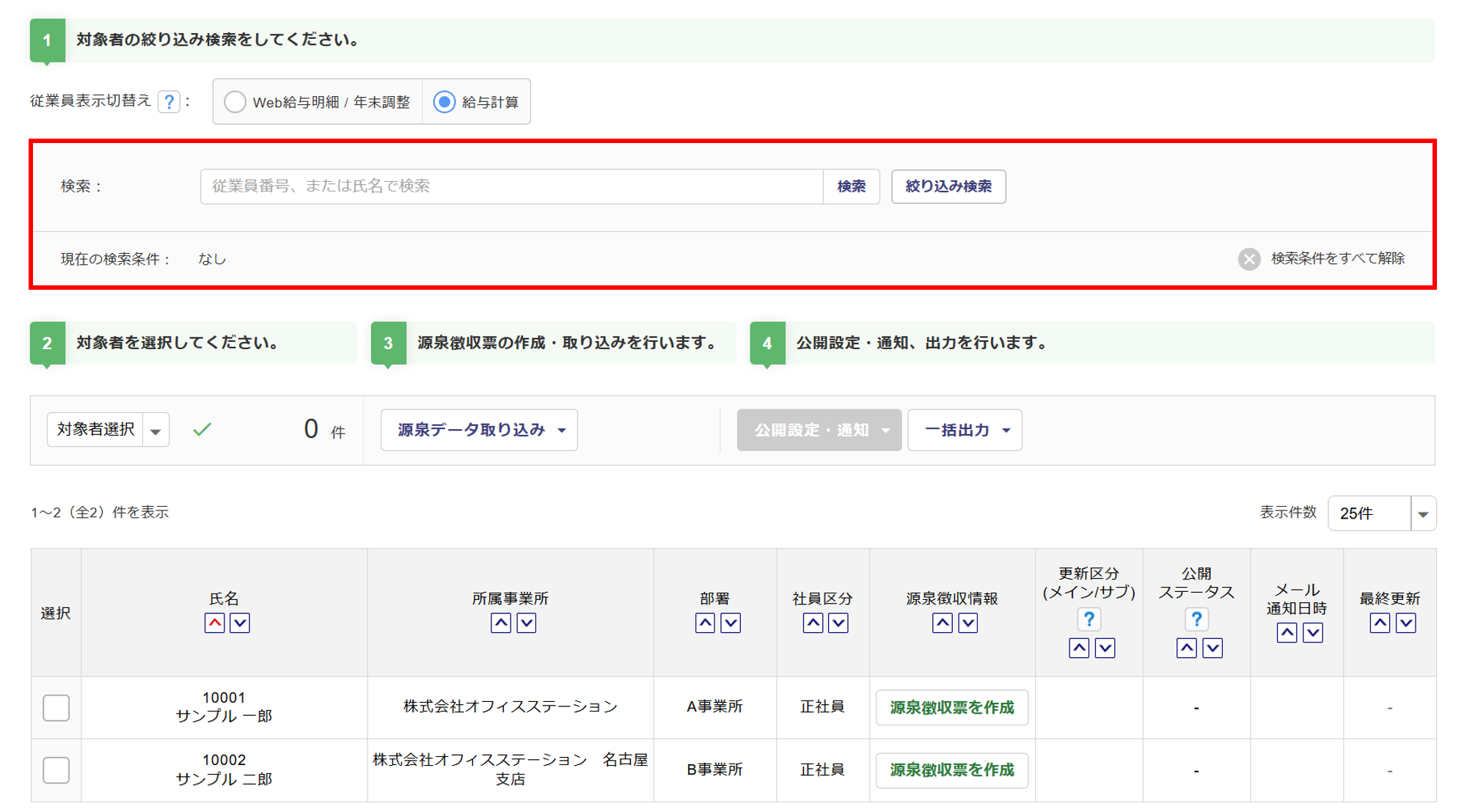The height and width of the screenshot is (812, 1467).
Task: Sort 所属事業所 column descending
Action: click(x=527, y=623)
